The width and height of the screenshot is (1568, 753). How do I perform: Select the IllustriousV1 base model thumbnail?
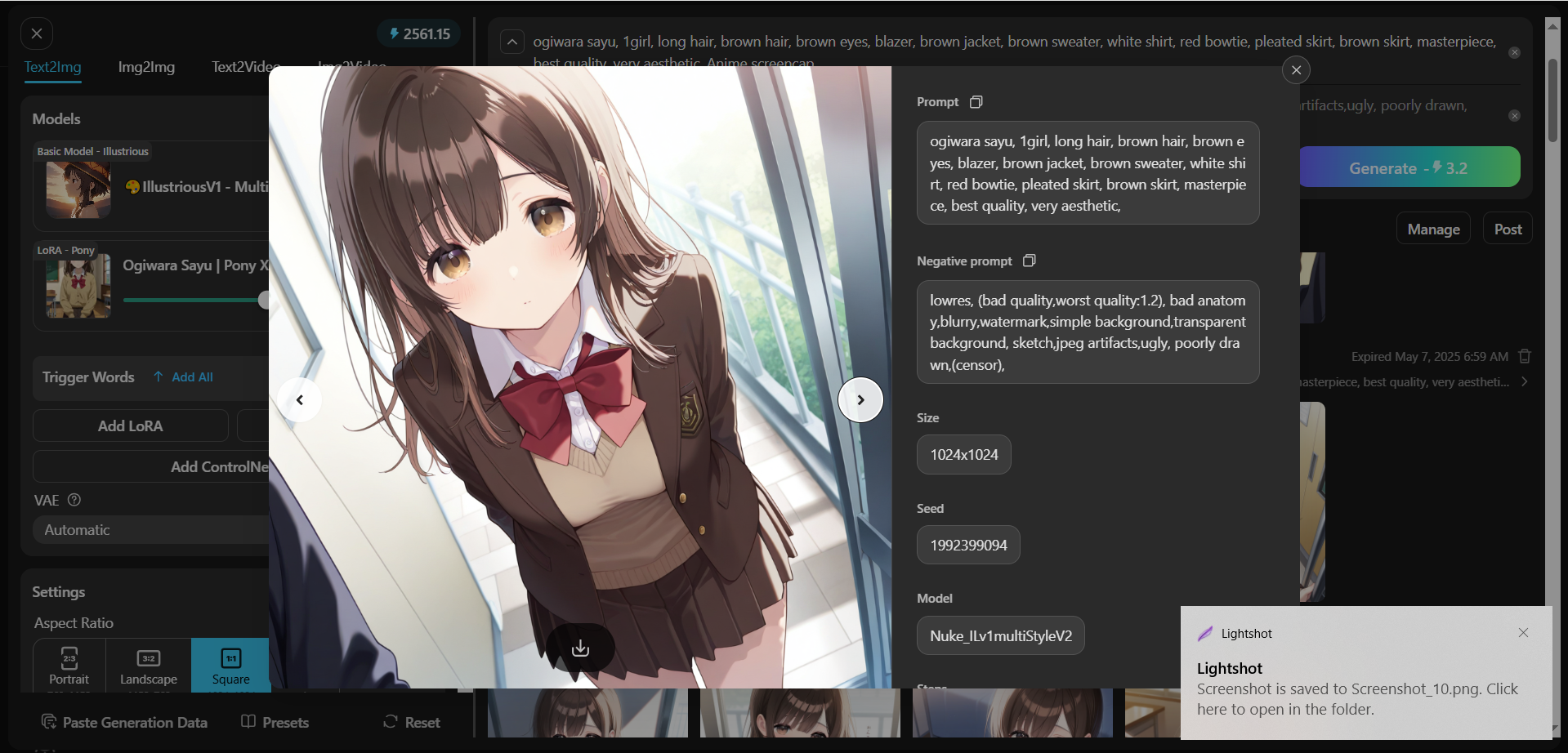click(78, 189)
